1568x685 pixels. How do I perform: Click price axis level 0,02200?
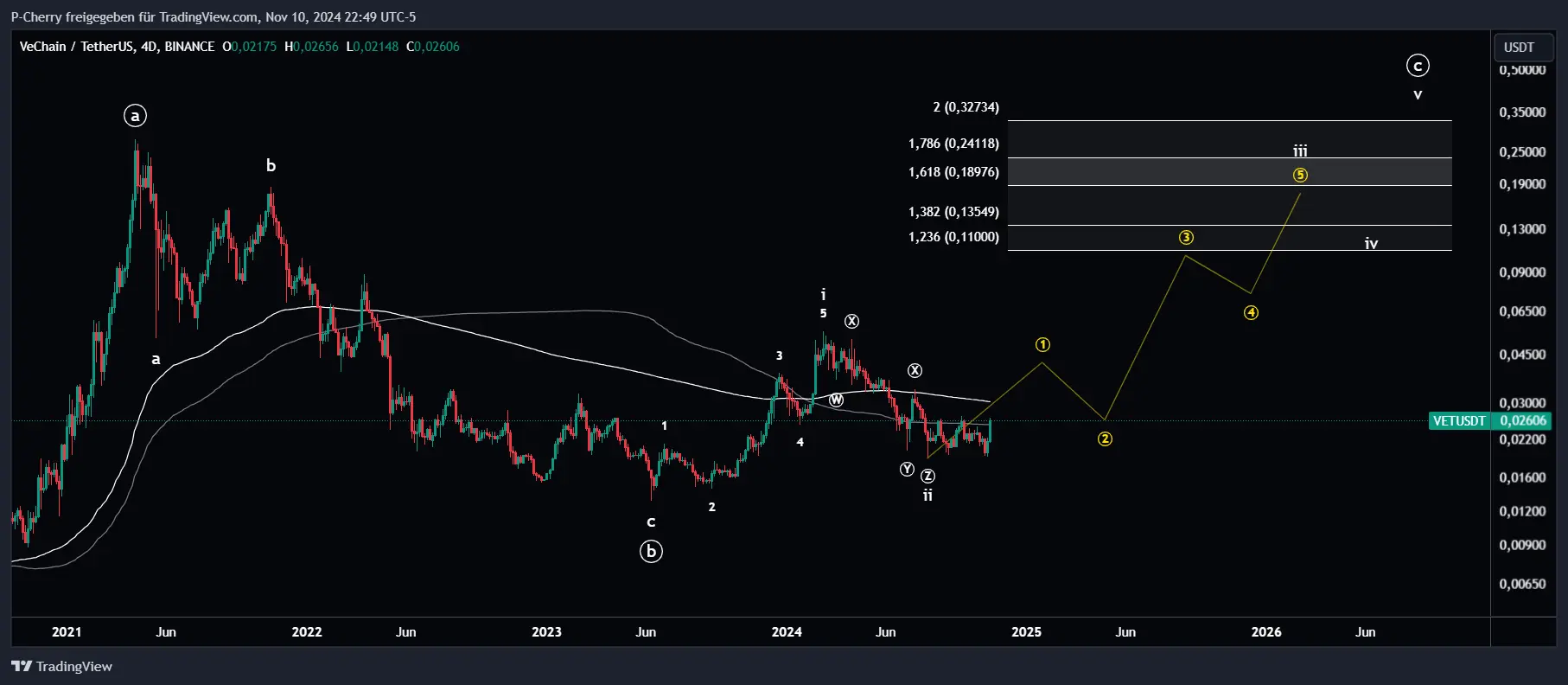click(x=1522, y=439)
